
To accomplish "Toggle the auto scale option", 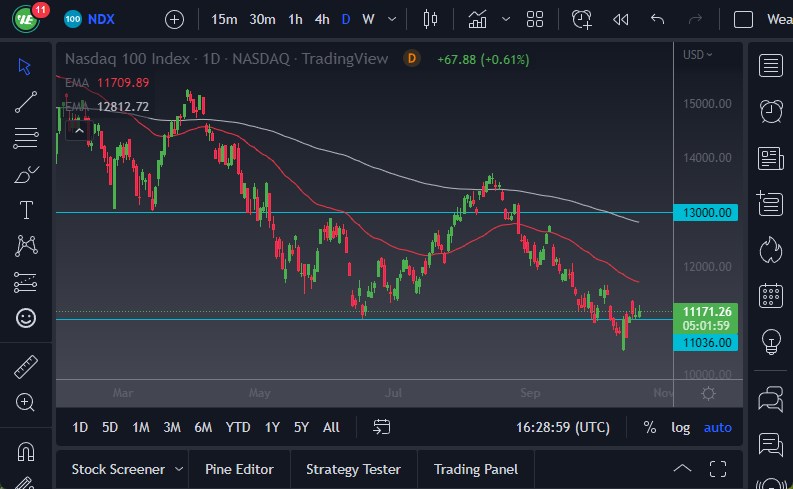I will [717, 427].
